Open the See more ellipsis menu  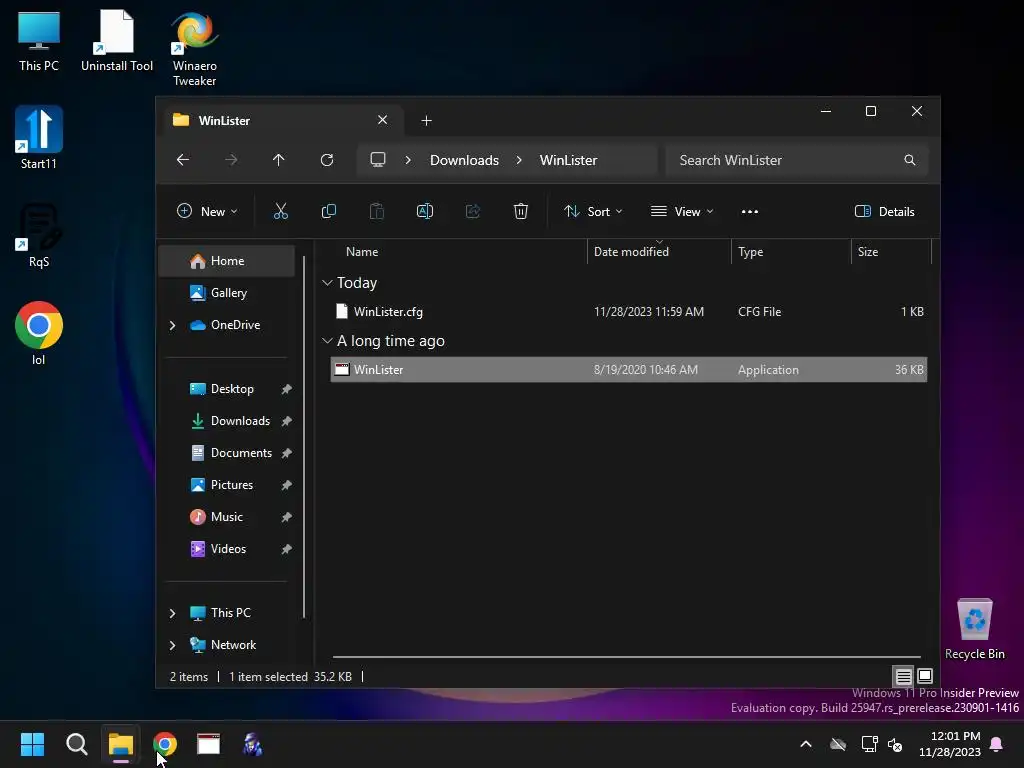pos(750,212)
